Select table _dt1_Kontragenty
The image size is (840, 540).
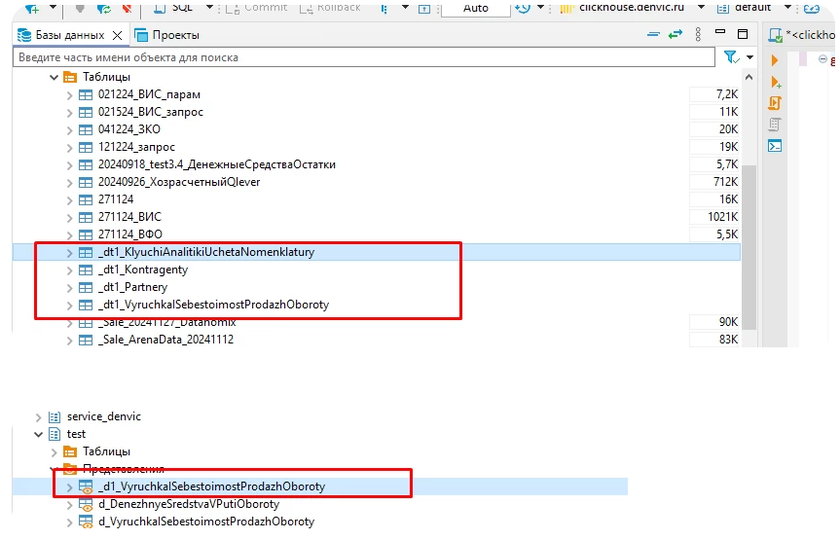coord(143,270)
